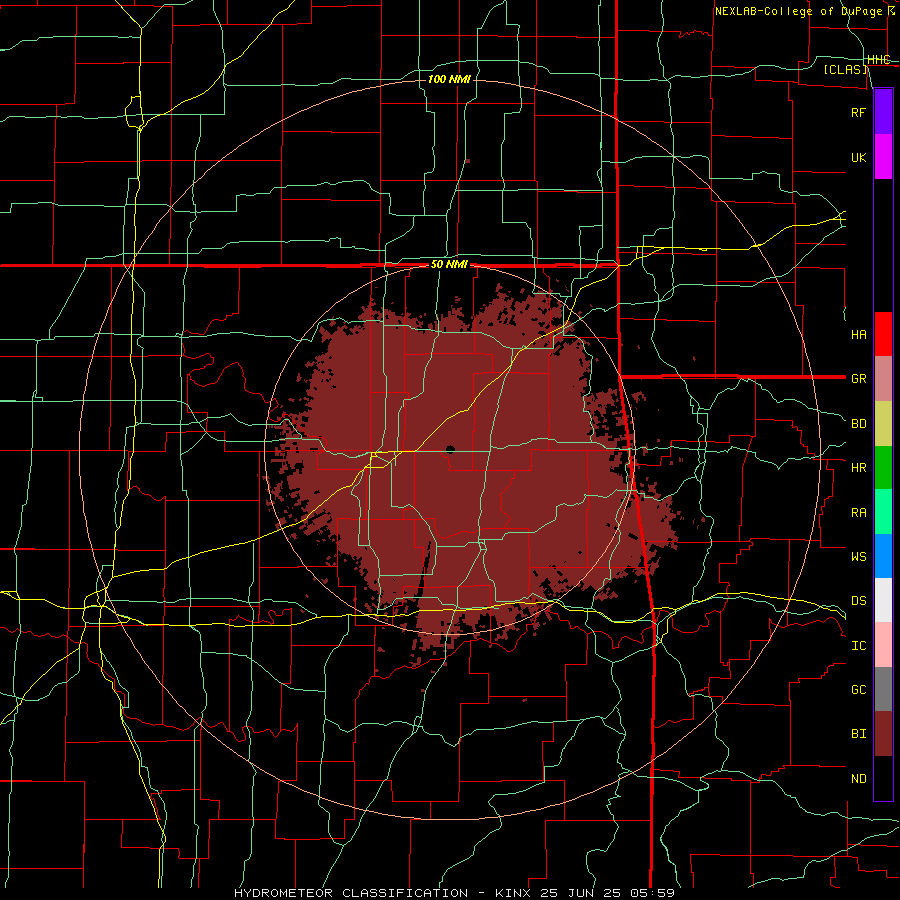The image size is (900, 900).
Task: Click the BD legend label
Action: click(858, 424)
